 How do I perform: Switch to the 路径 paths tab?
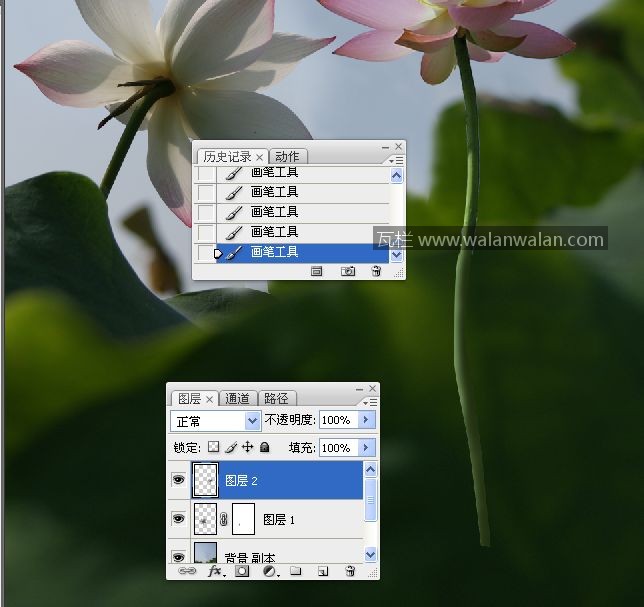coord(276,398)
